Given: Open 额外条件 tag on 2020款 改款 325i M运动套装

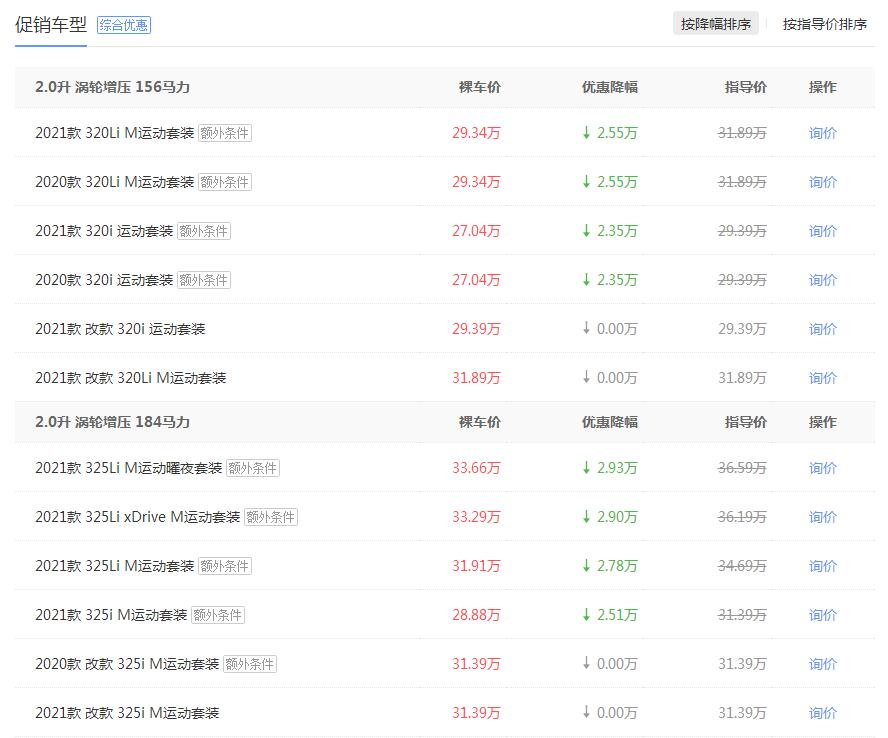Looking at the screenshot, I should [x=250, y=664].
